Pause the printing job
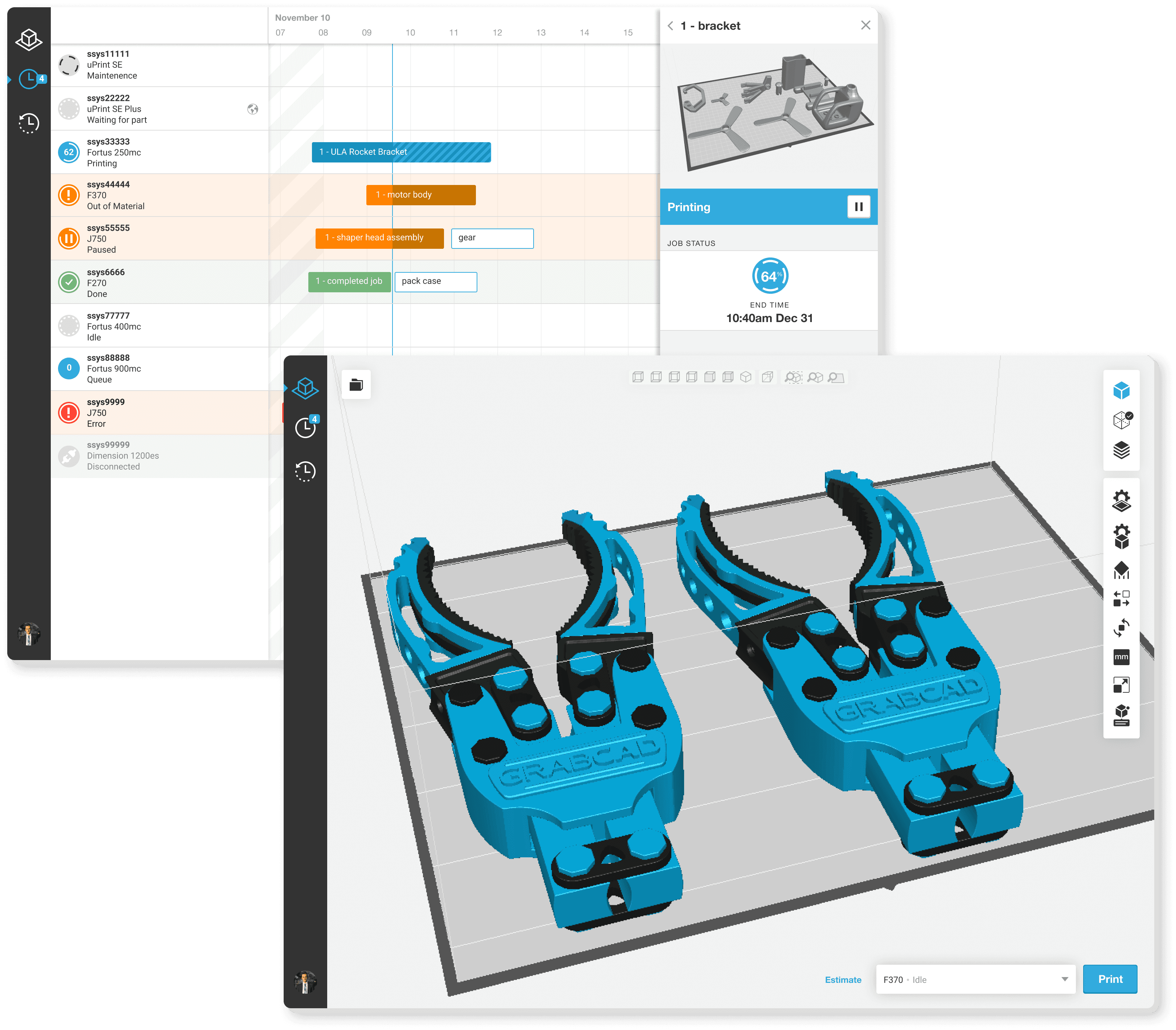The height and width of the screenshot is (1030, 1176). pos(858,207)
